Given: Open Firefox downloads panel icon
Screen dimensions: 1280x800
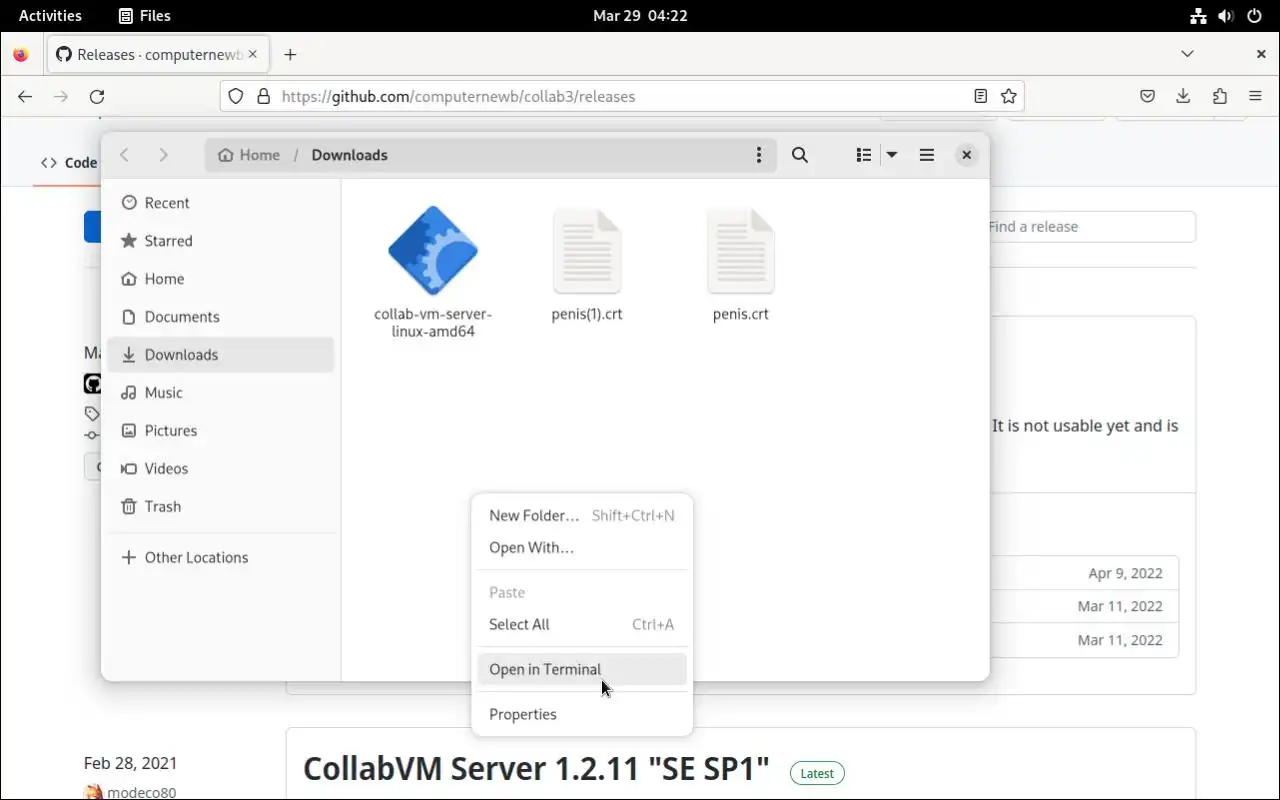Looking at the screenshot, I should (1183, 96).
